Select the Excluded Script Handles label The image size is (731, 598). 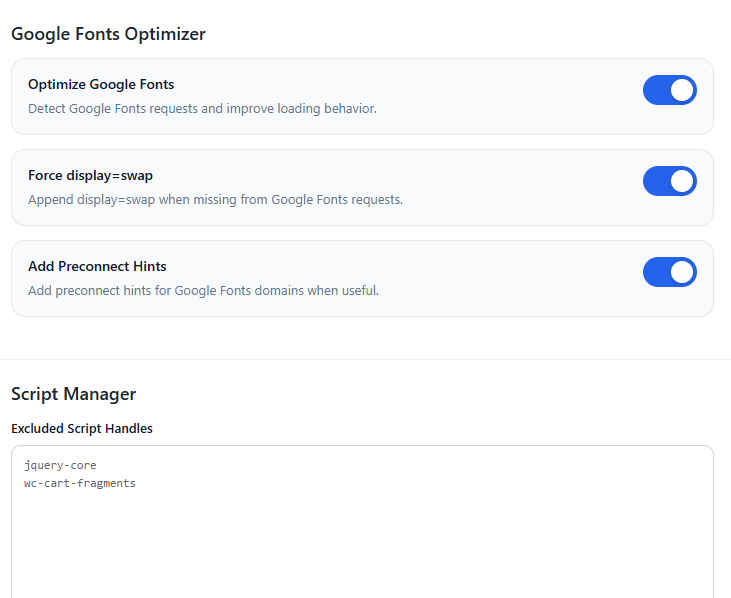click(82, 428)
